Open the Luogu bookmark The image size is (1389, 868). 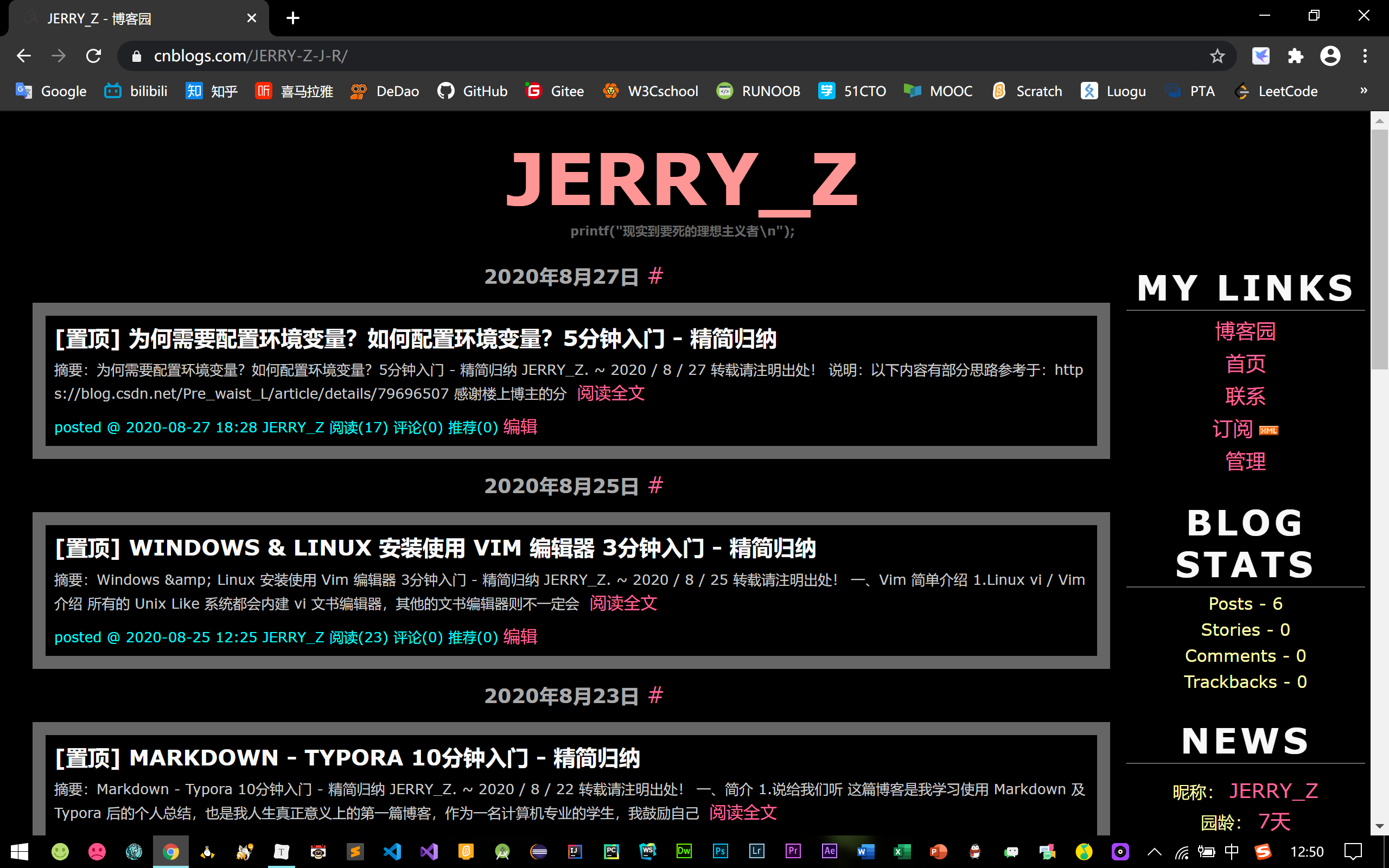tap(1113, 91)
